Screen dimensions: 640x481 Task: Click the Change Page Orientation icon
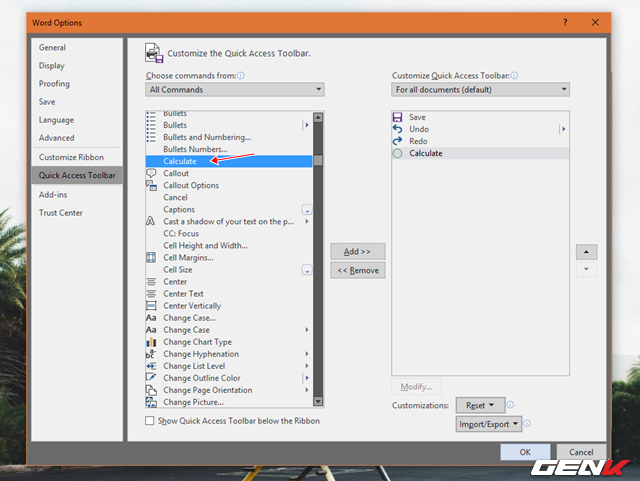point(151,390)
